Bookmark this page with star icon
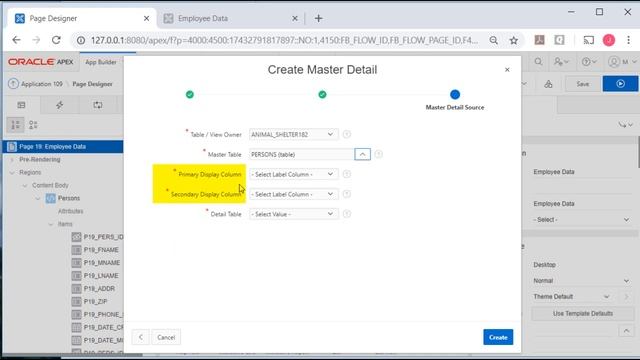Image resolution: width=640 pixels, height=360 pixels. coord(513,40)
